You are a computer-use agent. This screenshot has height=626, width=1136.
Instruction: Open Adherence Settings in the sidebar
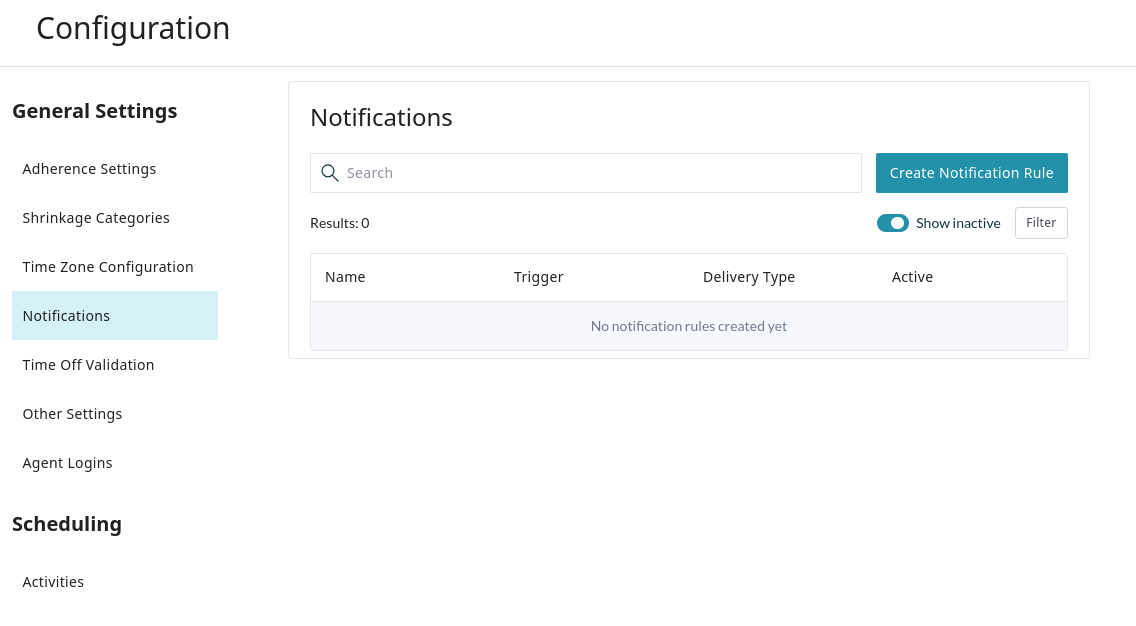point(89,169)
